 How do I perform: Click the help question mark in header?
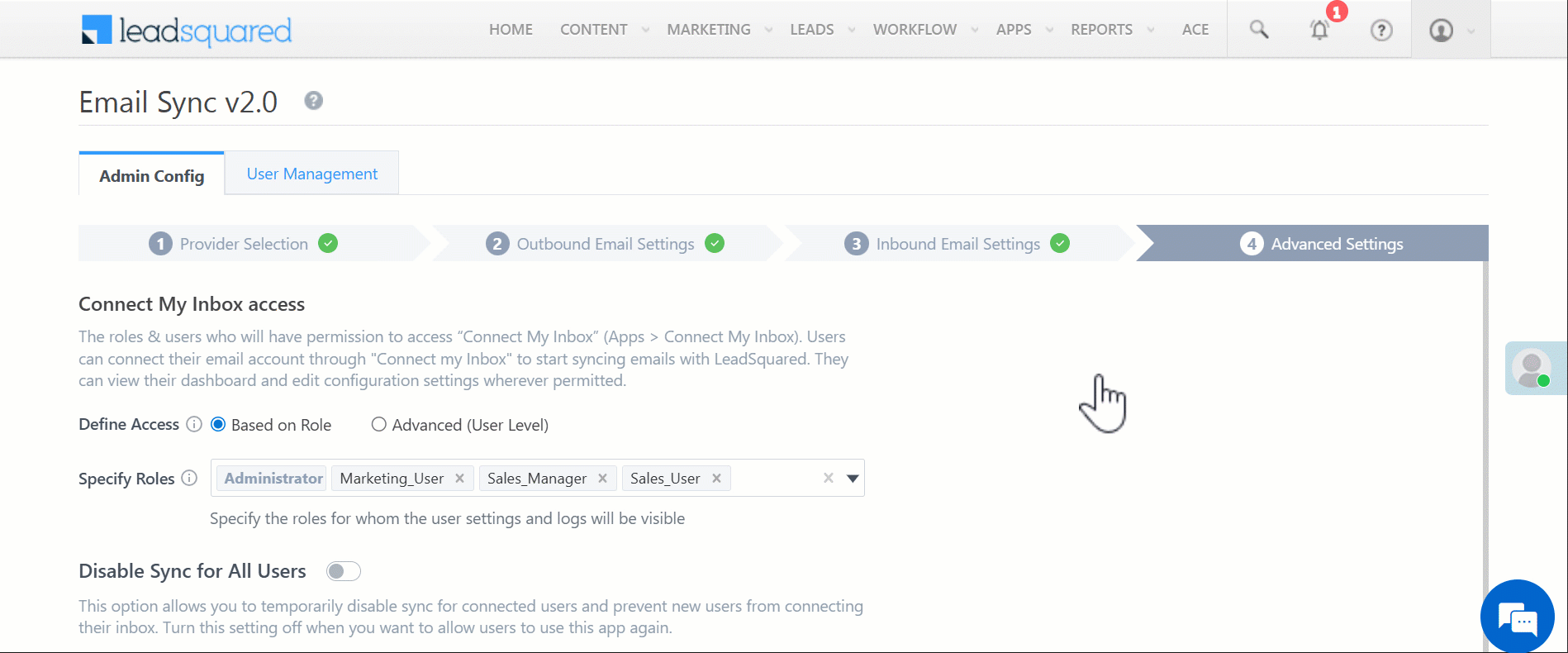[1381, 30]
